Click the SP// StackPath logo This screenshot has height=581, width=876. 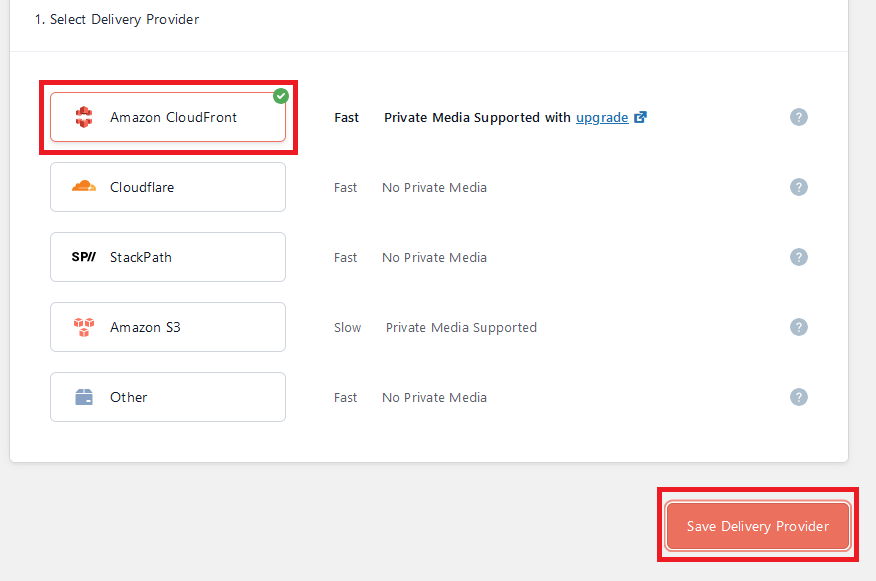coord(84,257)
